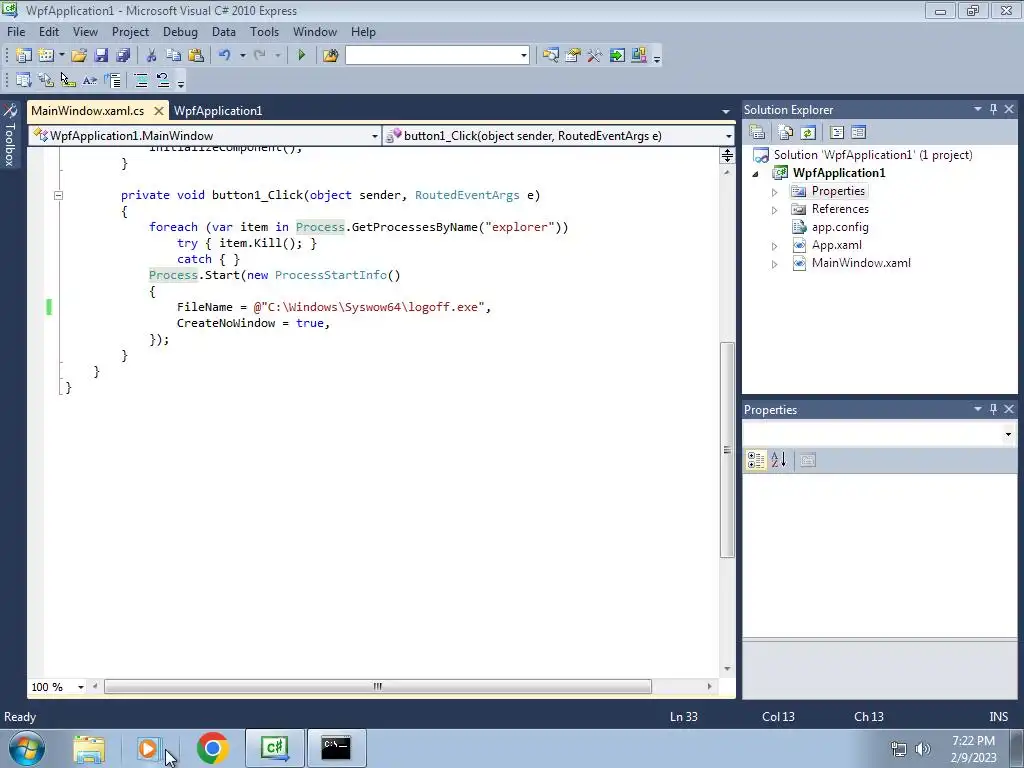The image size is (1024, 768).
Task: Select app.config in Solution Explorer
Action: (x=840, y=227)
